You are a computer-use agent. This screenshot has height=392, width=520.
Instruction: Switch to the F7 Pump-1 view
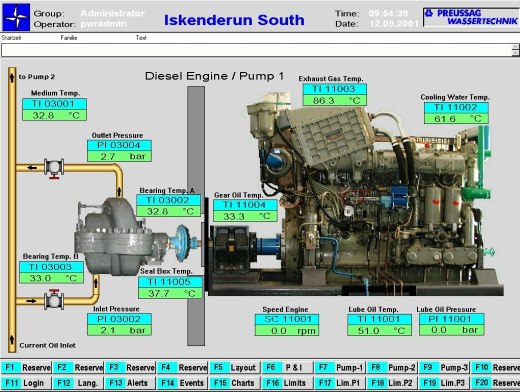[340, 367]
